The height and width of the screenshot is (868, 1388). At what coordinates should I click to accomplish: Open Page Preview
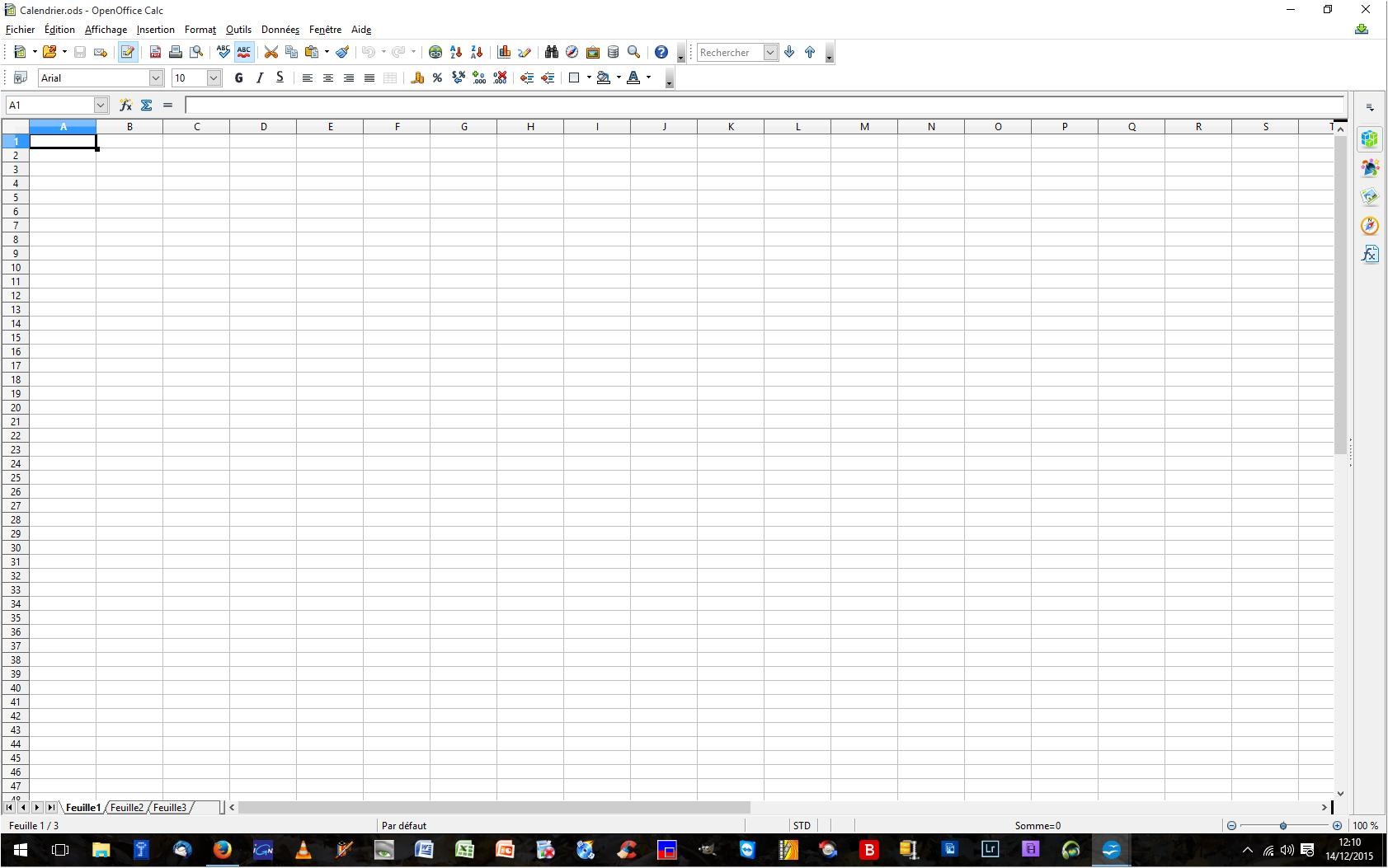[196, 52]
